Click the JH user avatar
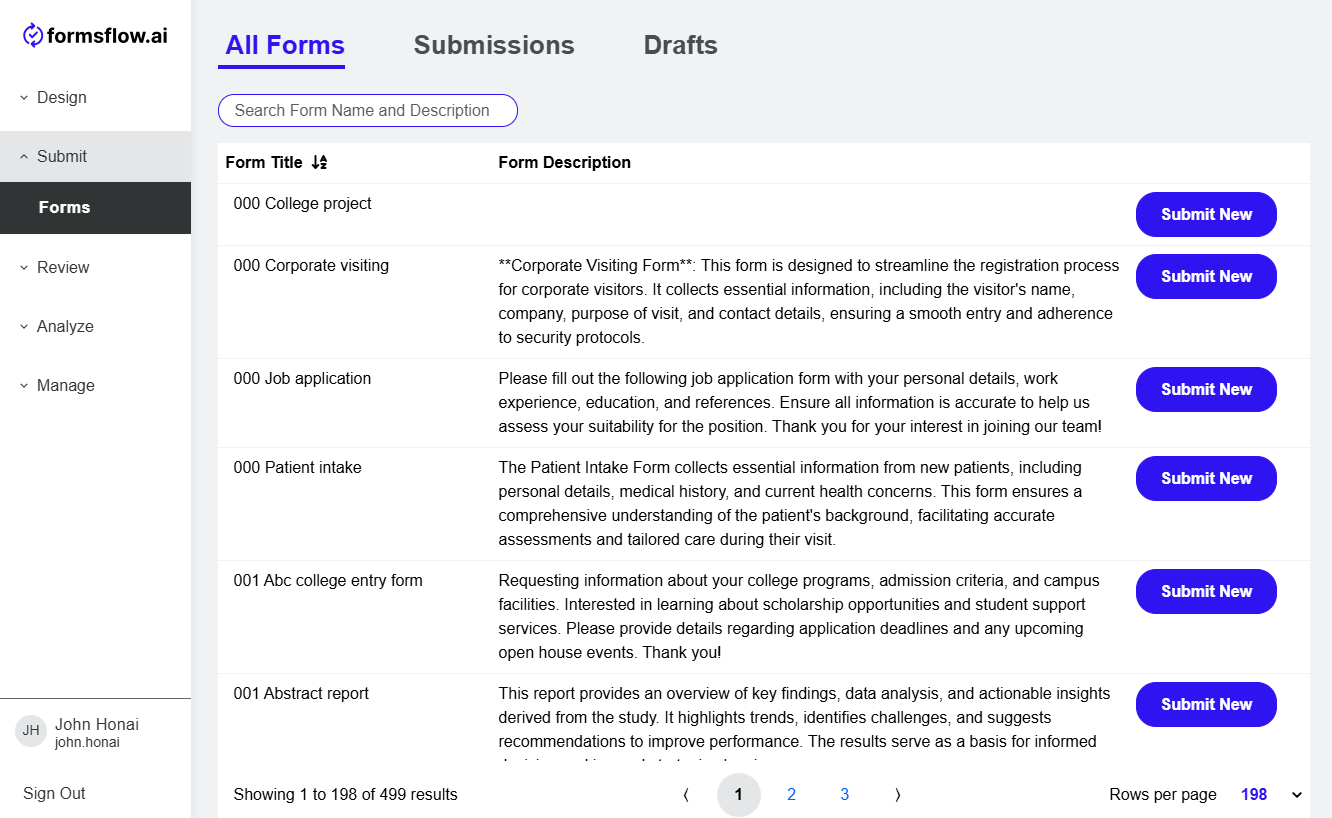Viewport: 1332px width, 818px height. coord(31,731)
